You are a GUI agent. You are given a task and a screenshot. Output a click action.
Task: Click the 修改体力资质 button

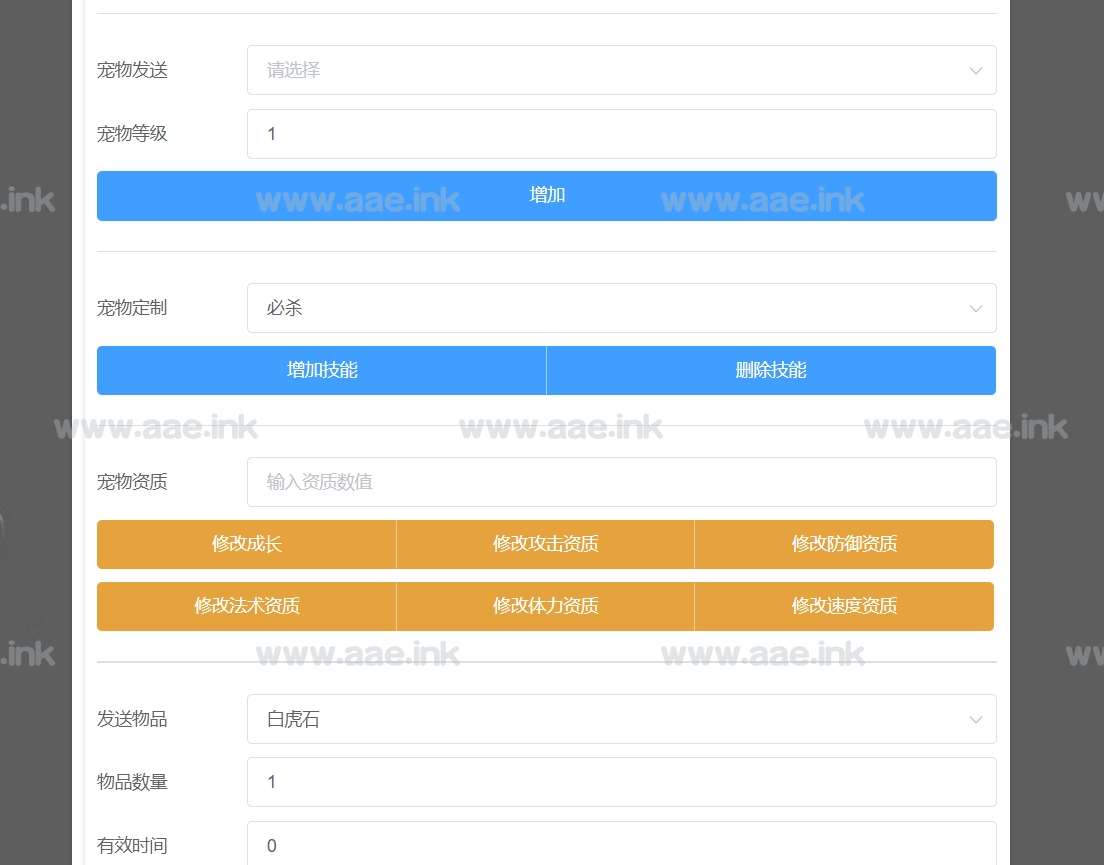click(x=545, y=606)
